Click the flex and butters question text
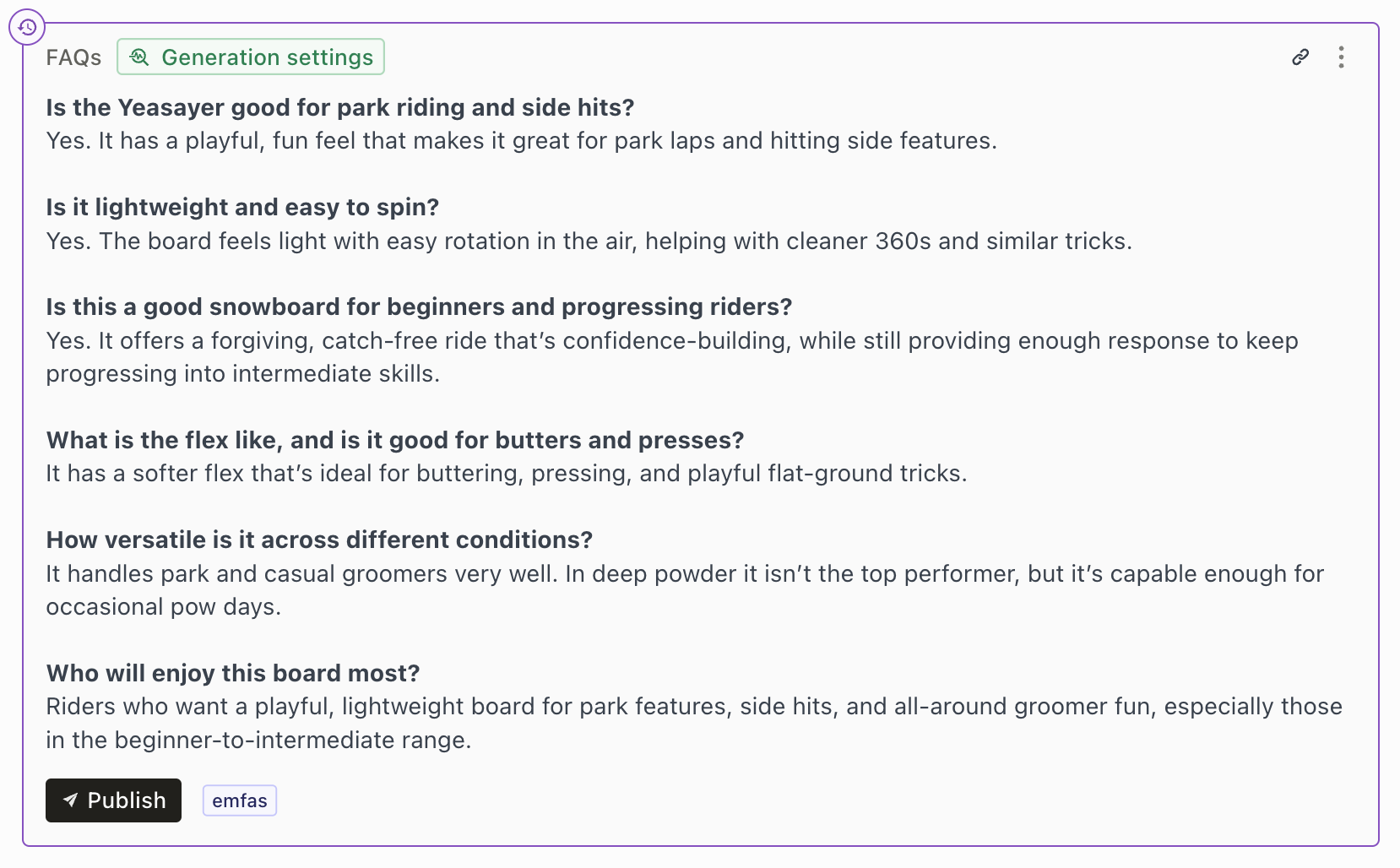The height and width of the screenshot is (868, 1400). pos(395,440)
